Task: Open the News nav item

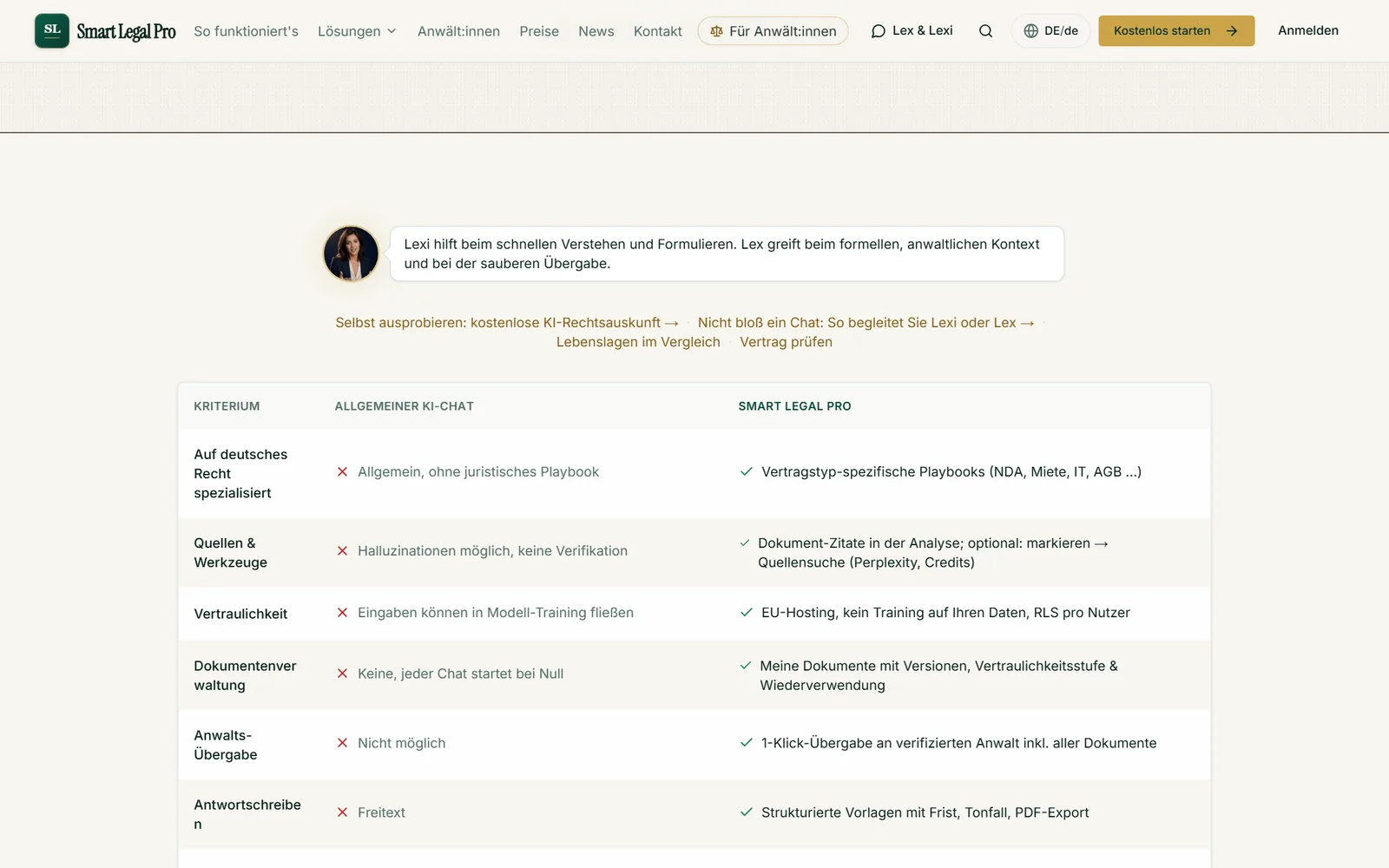Action: (596, 31)
